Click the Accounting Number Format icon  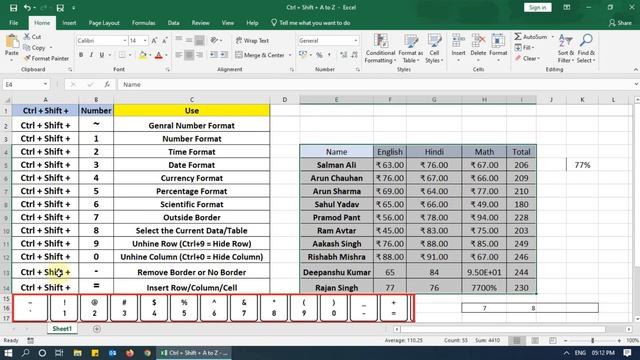pyautogui.click(x=303, y=55)
